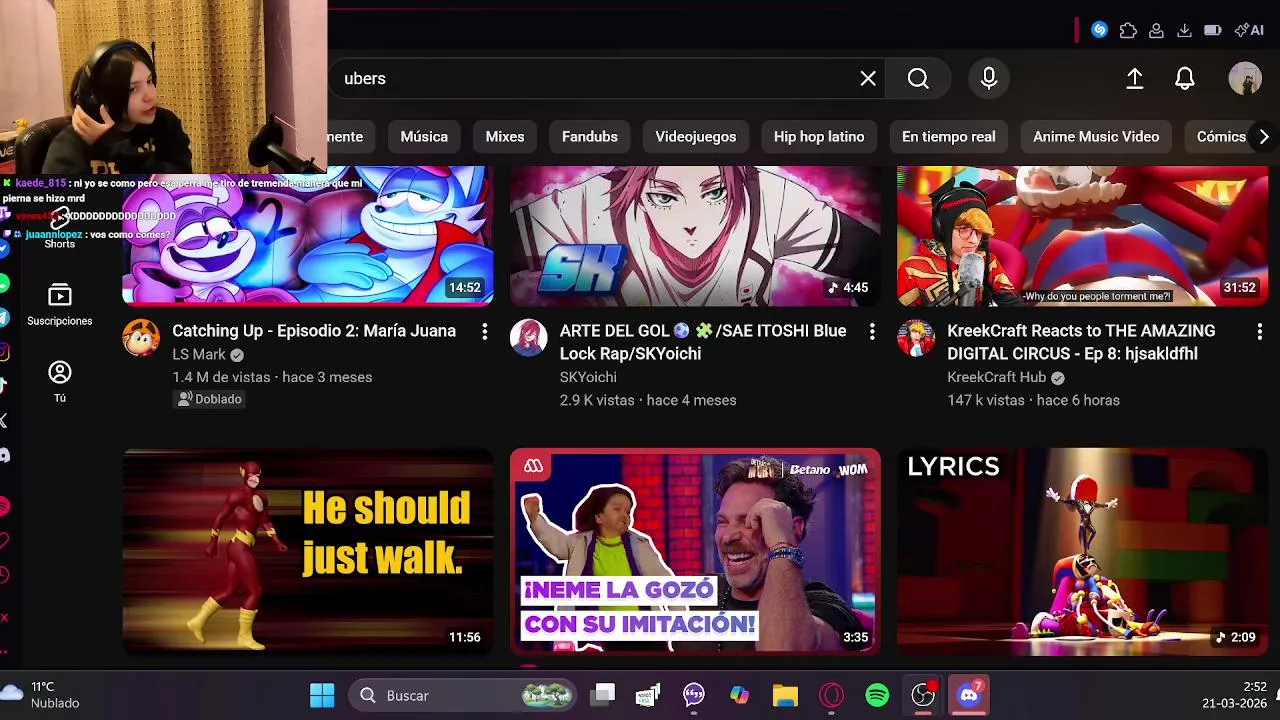Open 'KreekCraft Reacts to THE AMAZING DIGITAL CIRCUS' title
This screenshot has width=1280, height=720.
[1081, 342]
